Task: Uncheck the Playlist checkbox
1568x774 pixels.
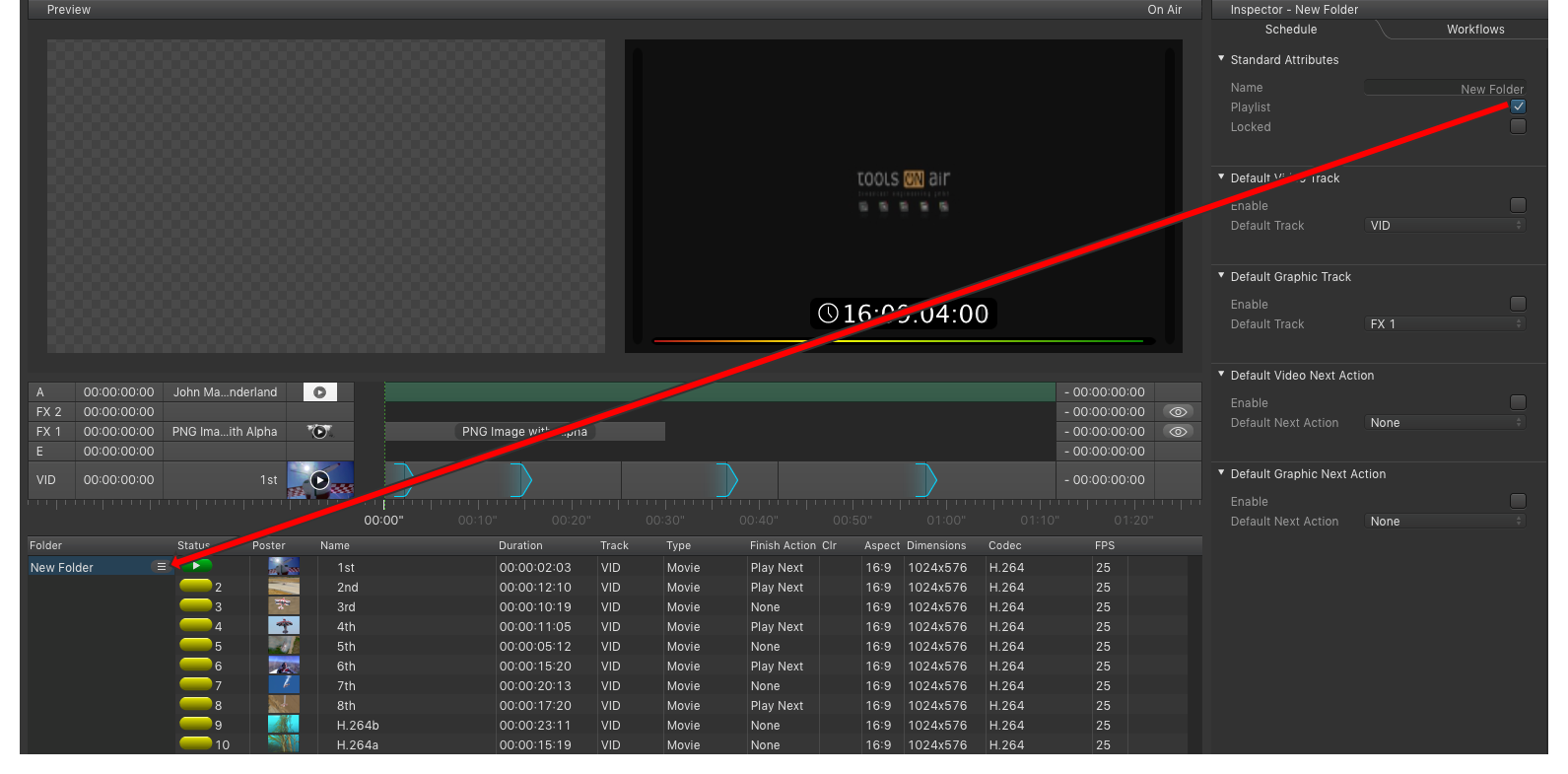Action: (x=1518, y=106)
